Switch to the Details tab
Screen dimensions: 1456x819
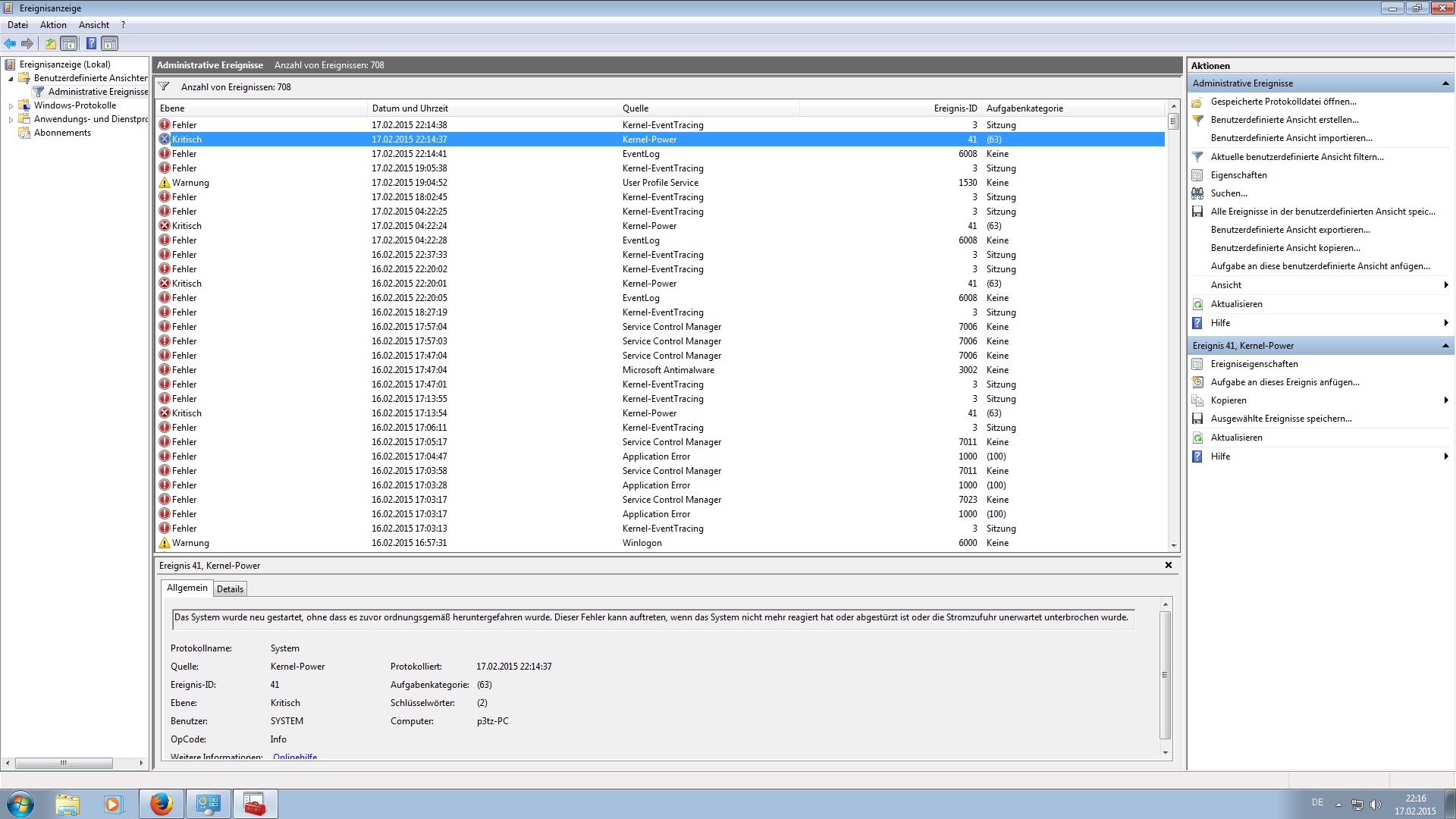click(230, 589)
